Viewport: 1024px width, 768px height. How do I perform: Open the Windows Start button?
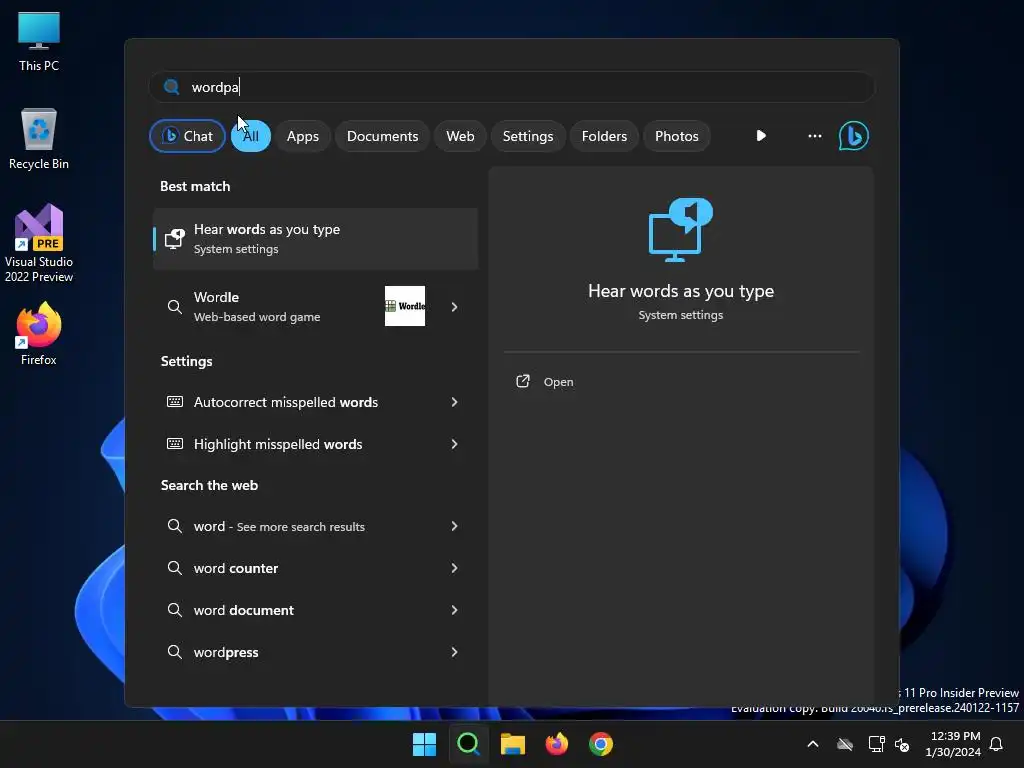[424, 744]
